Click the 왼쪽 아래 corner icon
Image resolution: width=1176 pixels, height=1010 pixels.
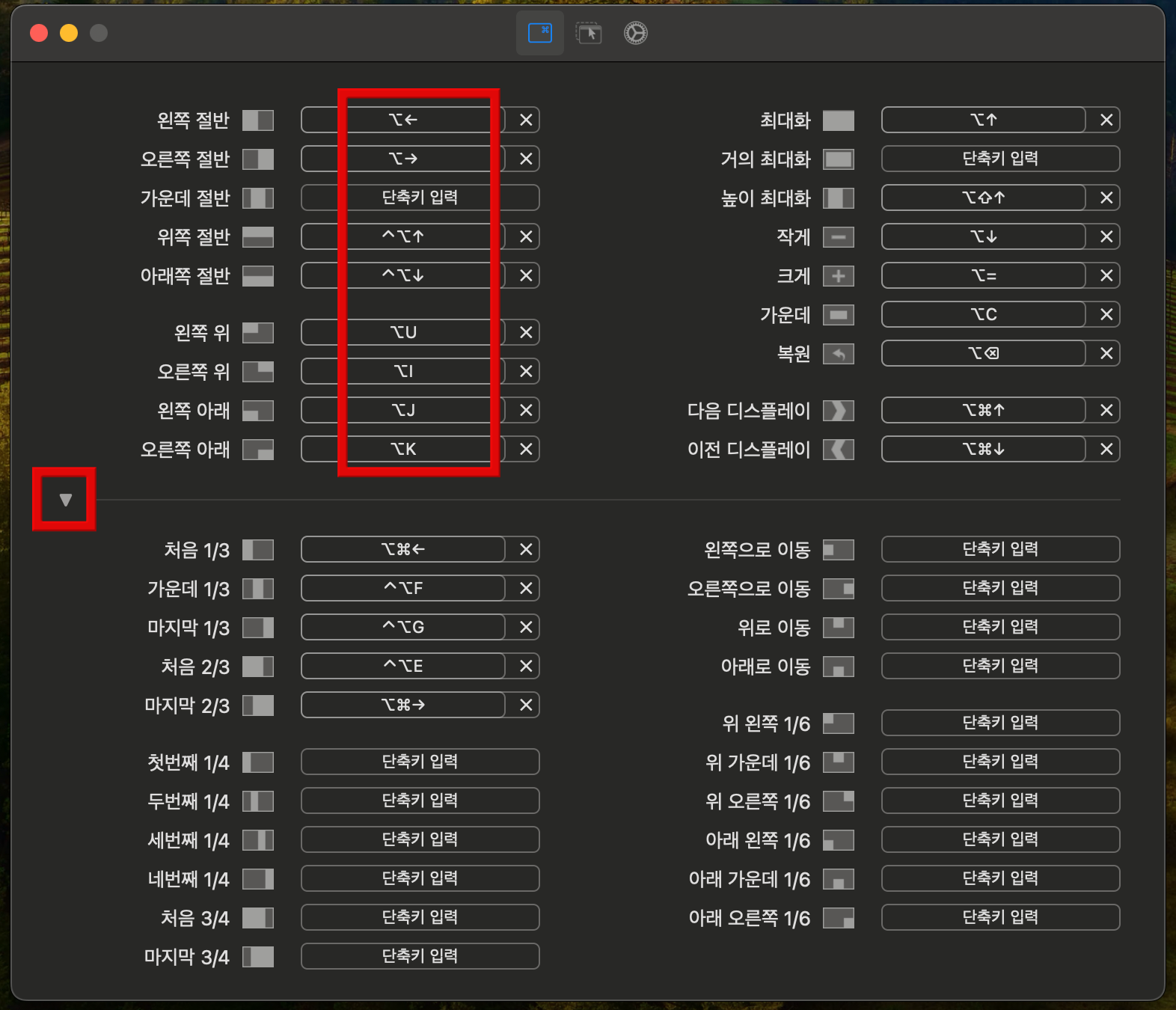coord(258,411)
